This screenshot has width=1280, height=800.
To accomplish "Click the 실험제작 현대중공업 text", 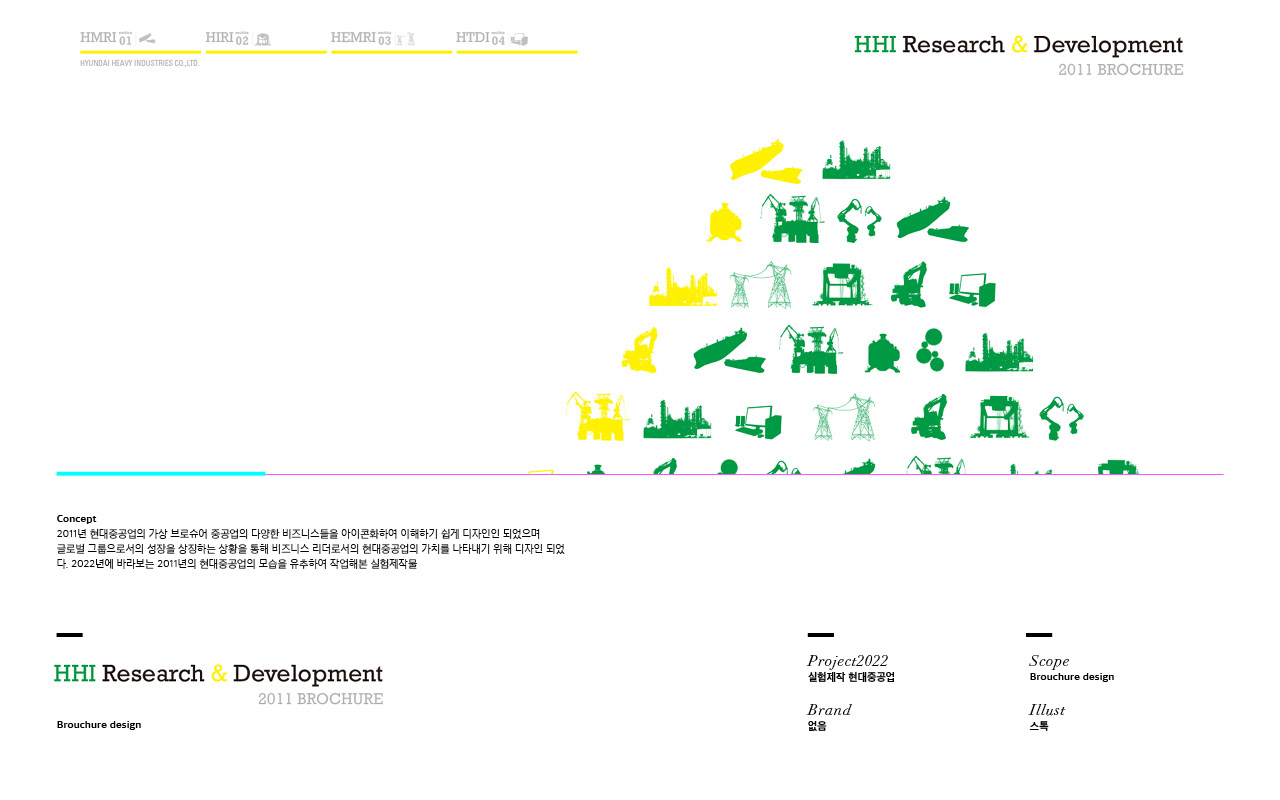I will click(x=851, y=677).
